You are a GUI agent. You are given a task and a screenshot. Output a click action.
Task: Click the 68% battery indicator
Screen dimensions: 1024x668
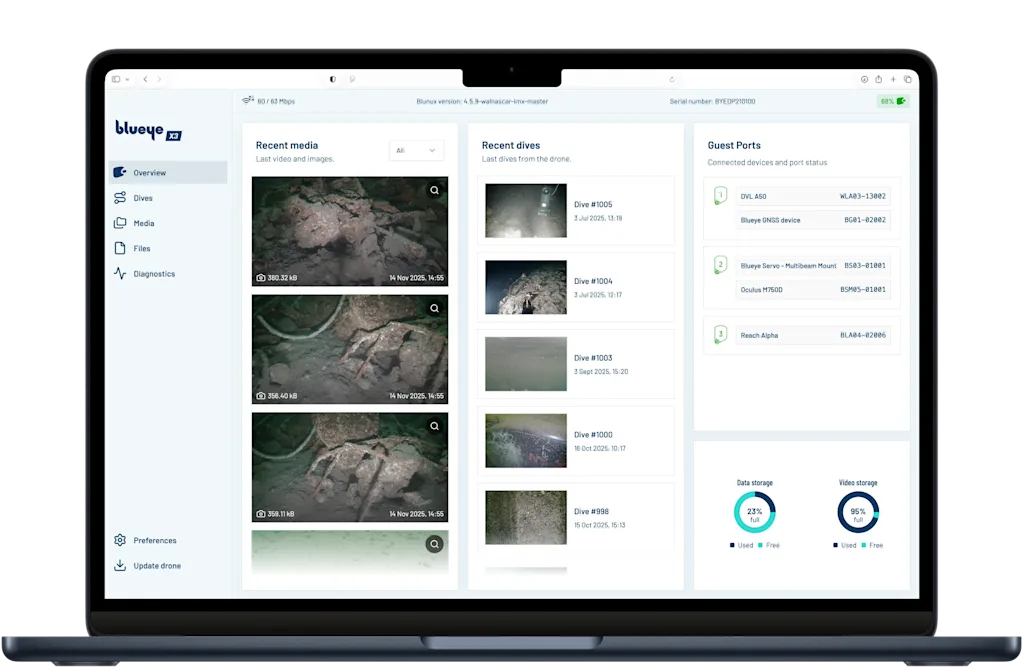891,100
